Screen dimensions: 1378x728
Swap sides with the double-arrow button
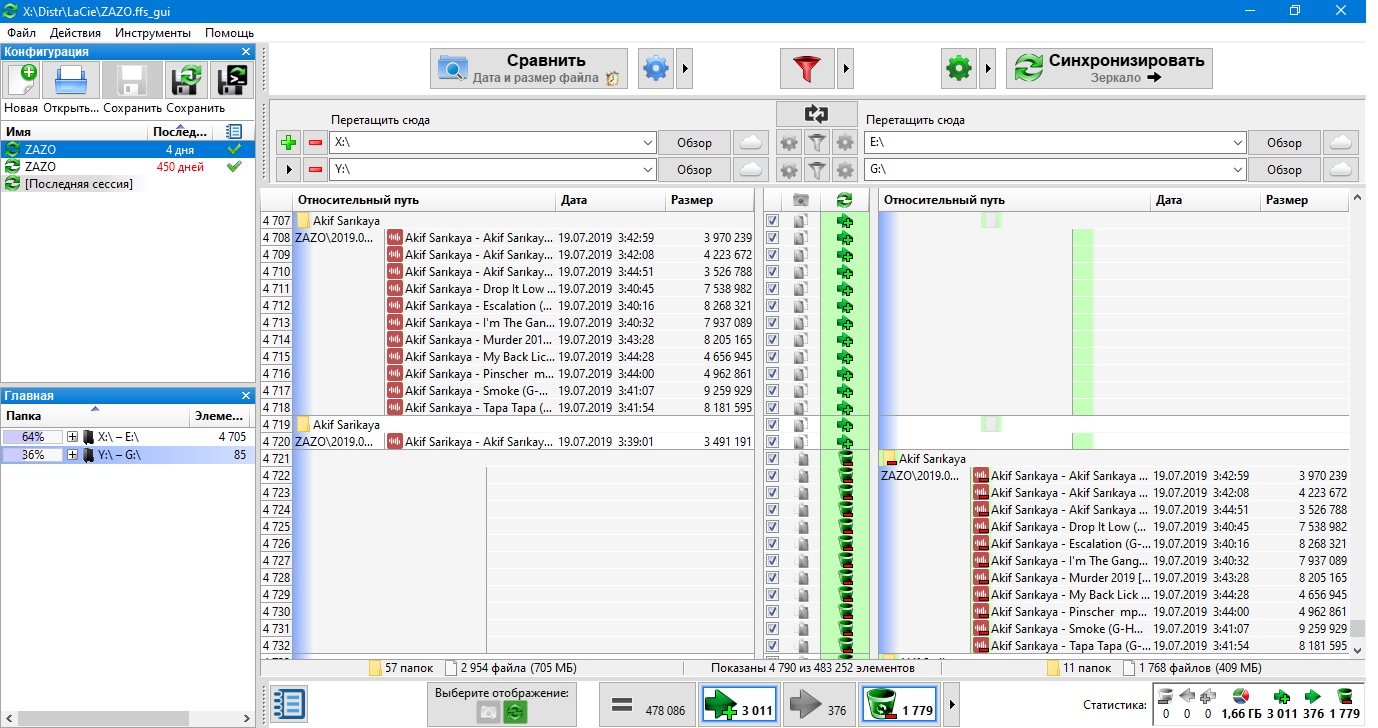pyautogui.click(x=817, y=114)
